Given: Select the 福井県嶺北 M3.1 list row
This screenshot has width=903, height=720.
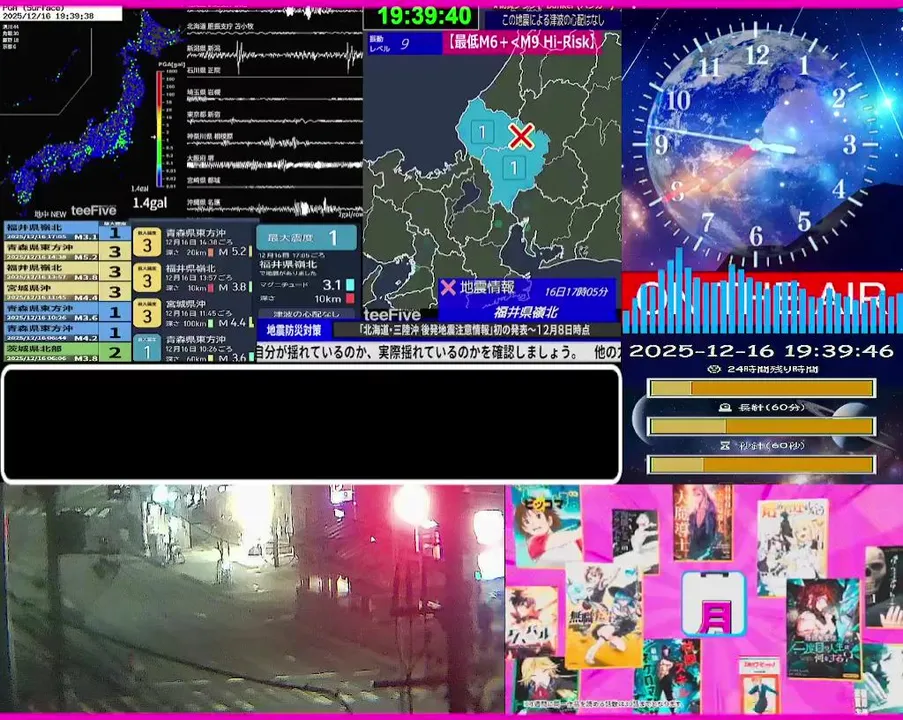Looking at the screenshot, I should click(x=67, y=232).
